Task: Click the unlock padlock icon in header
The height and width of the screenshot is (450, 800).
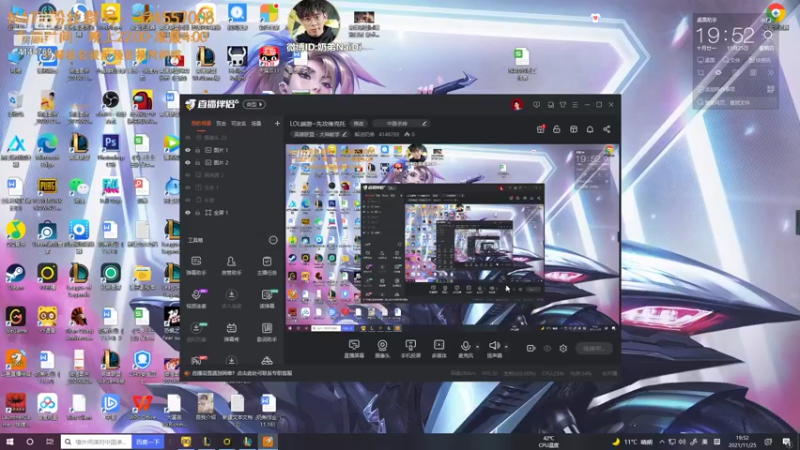Action: click(557, 130)
